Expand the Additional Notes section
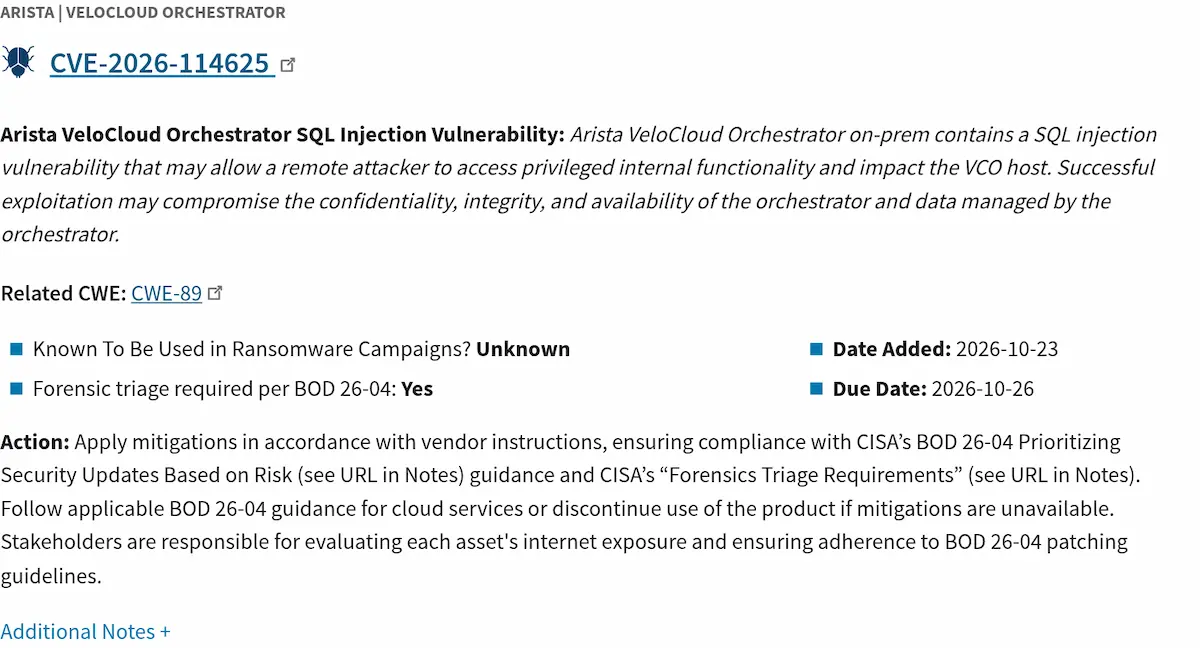Image resolution: width=1200 pixels, height=648 pixels. pos(85,632)
